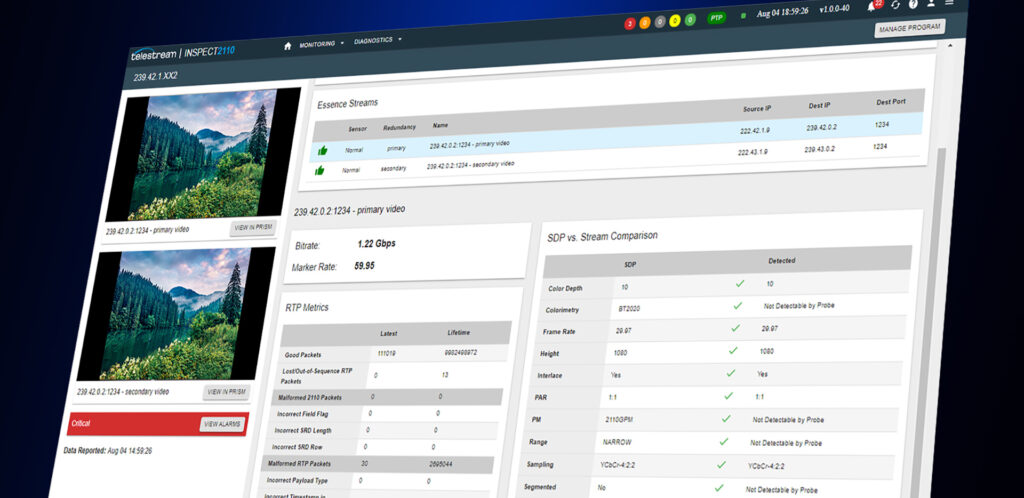Click the orange alarm count badge
Image resolution: width=1024 pixels, height=498 pixels.
click(645, 23)
